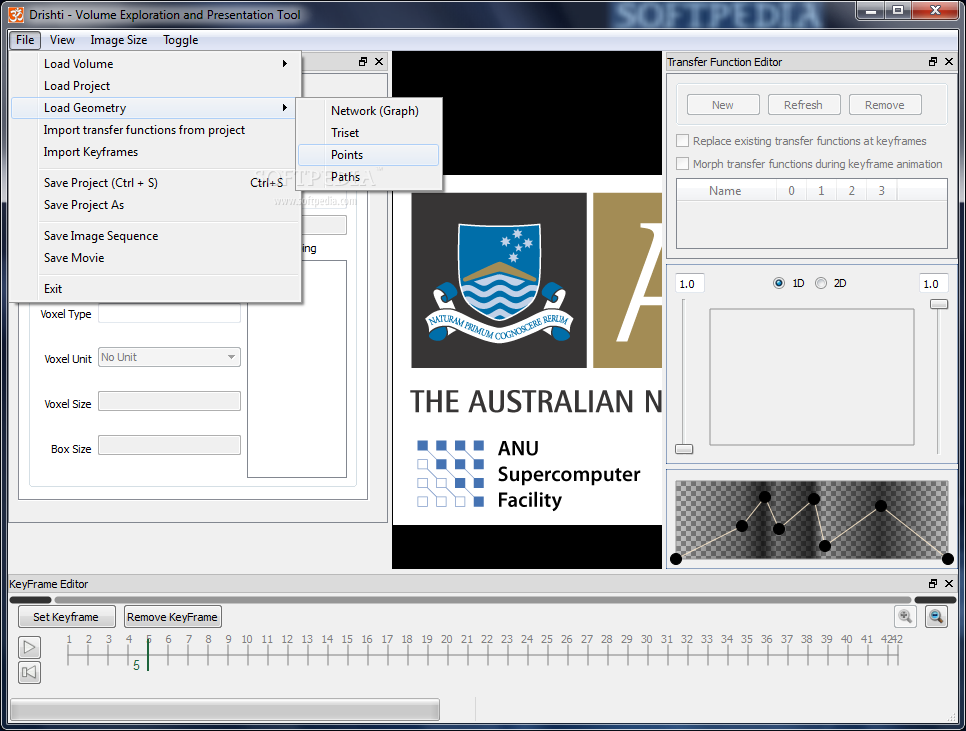Click the right 1.0 value field
Viewport: 966px width, 731px height.
coord(934,284)
